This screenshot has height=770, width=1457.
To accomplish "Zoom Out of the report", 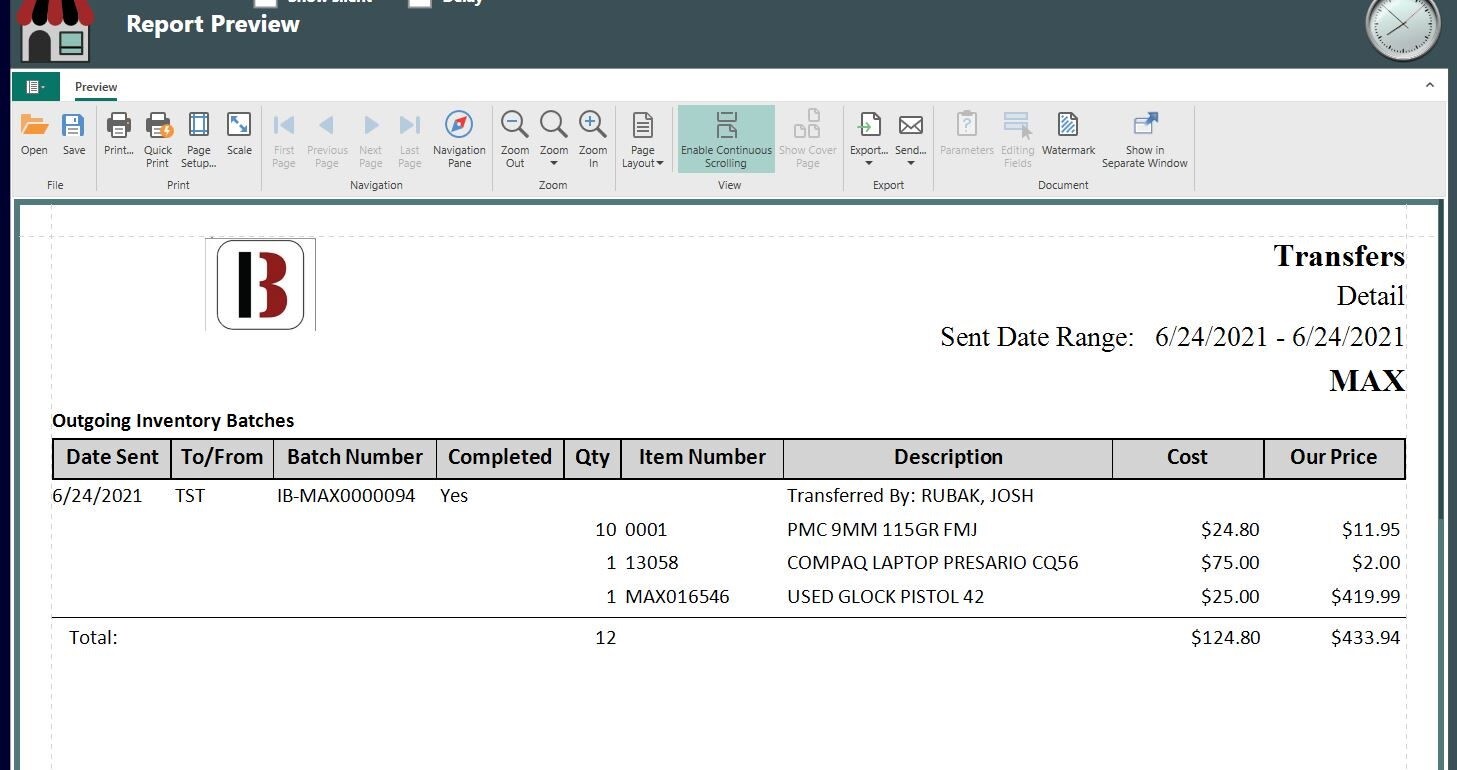I will 515,140.
